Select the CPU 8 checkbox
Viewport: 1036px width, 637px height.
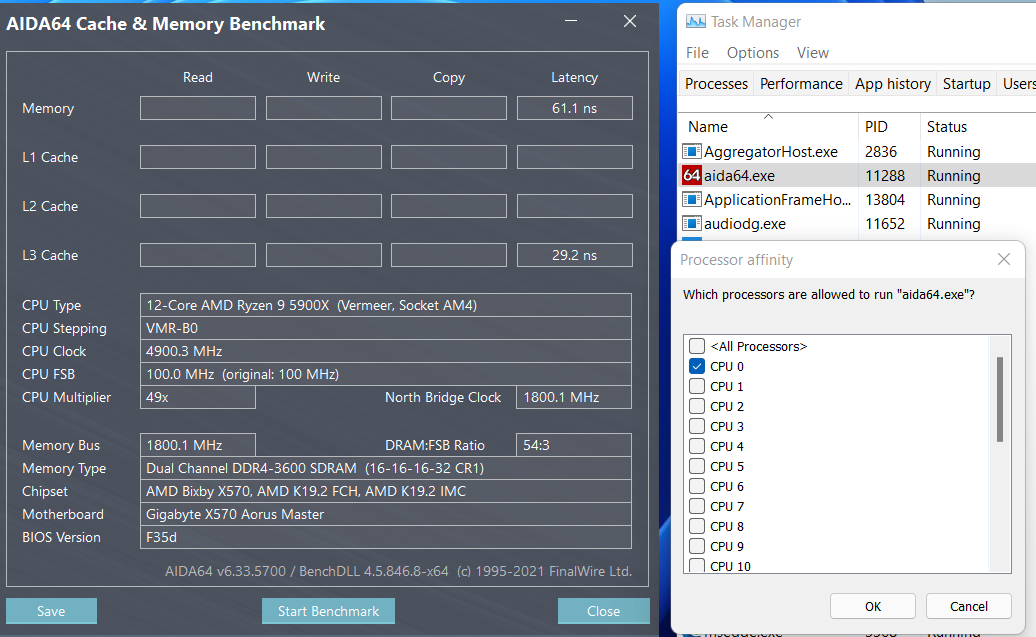(x=696, y=526)
